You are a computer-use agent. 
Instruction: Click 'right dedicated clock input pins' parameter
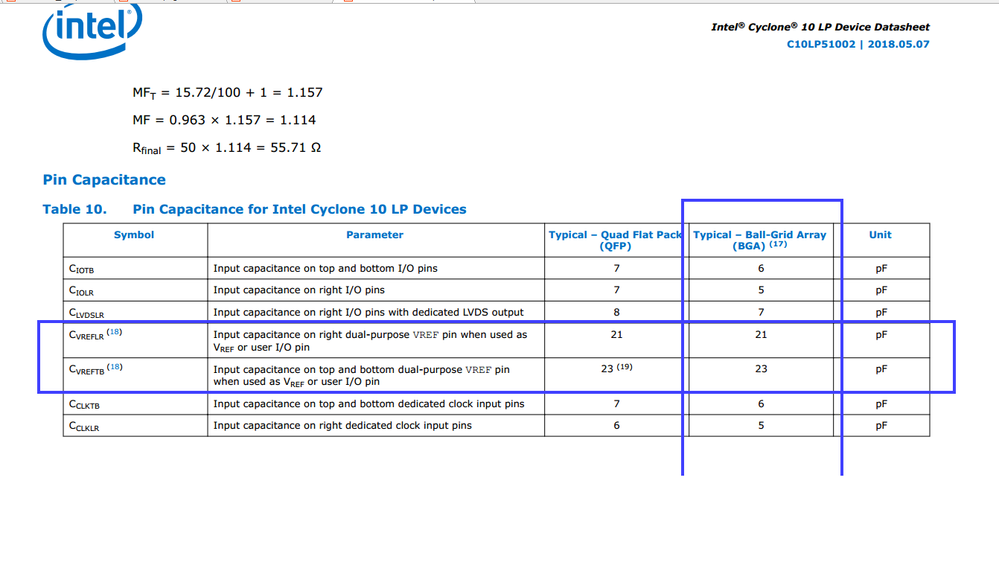[x=342, y=426]
